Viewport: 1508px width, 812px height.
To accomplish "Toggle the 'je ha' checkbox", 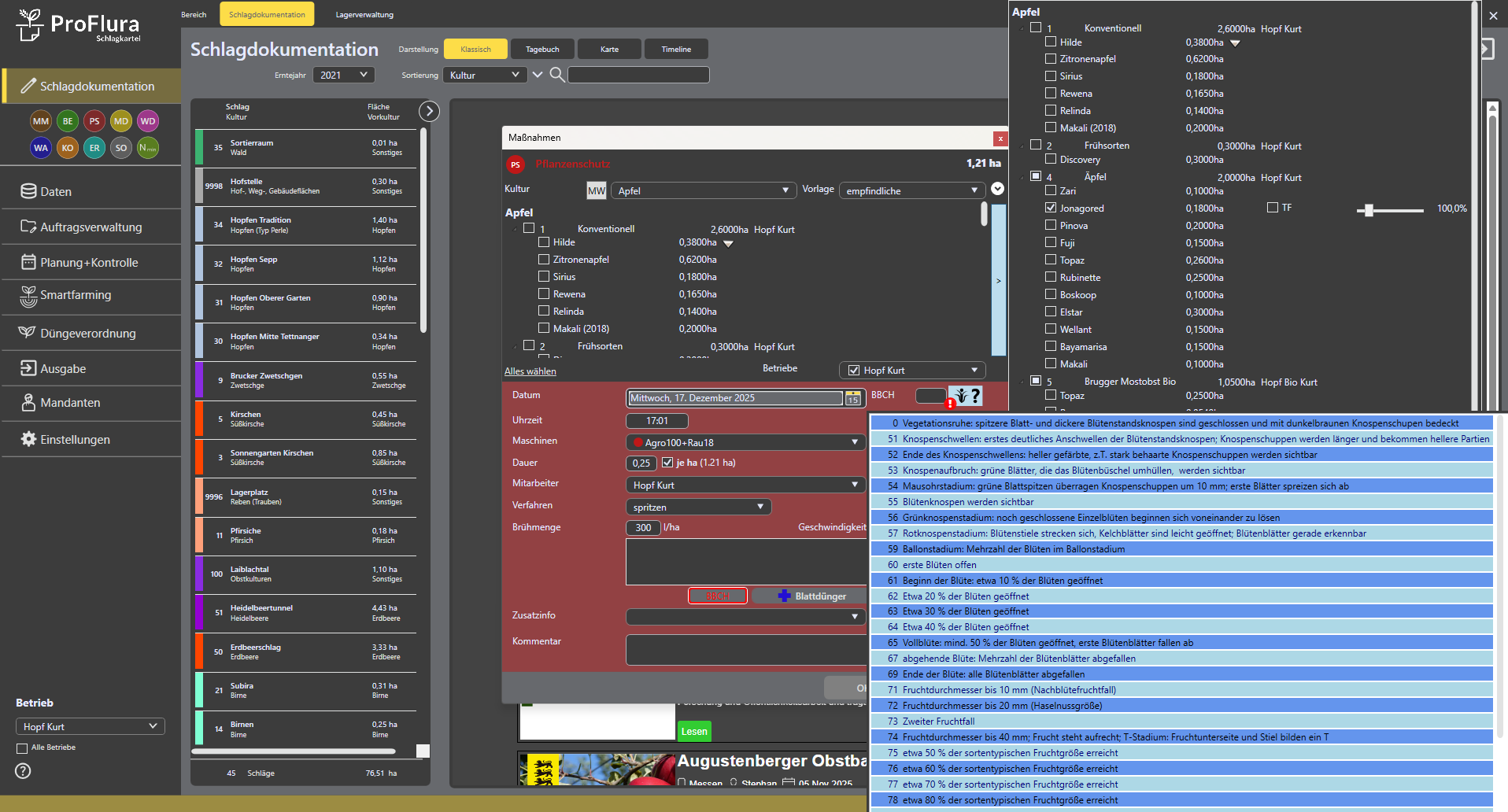I will pos(667,463).
